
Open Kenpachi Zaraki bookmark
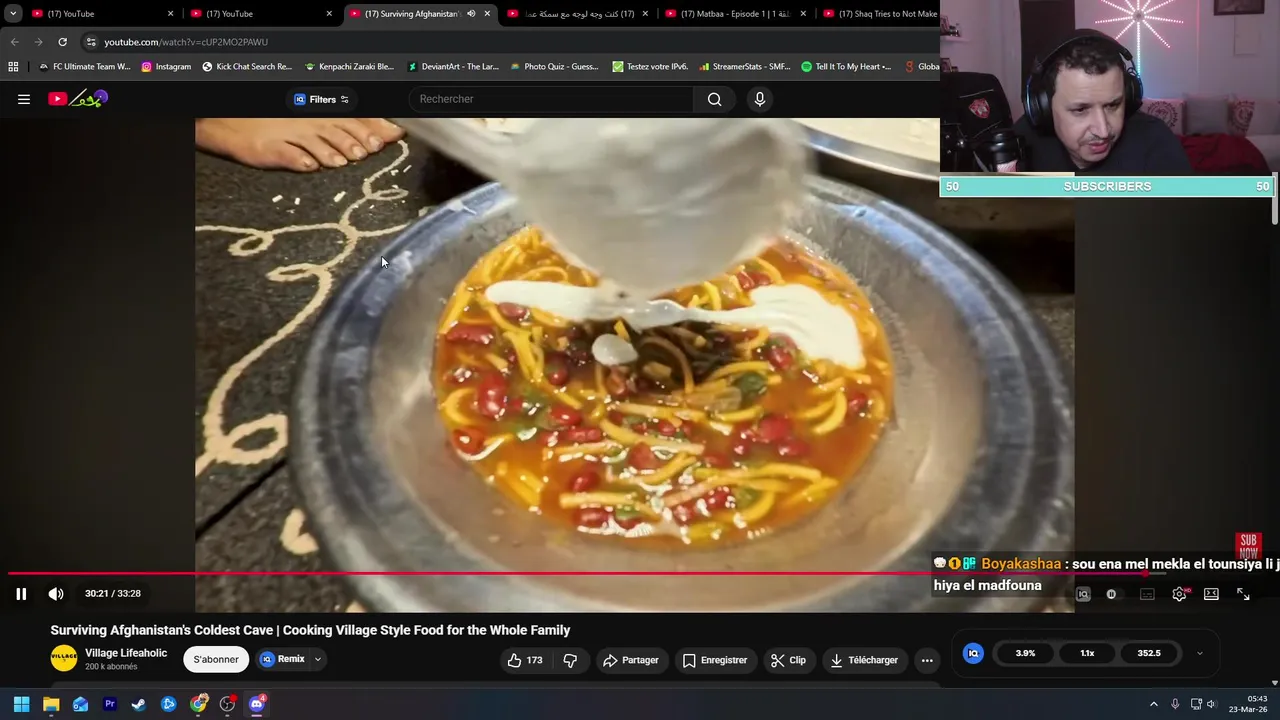pyautogui.click(x=349, y=67)
